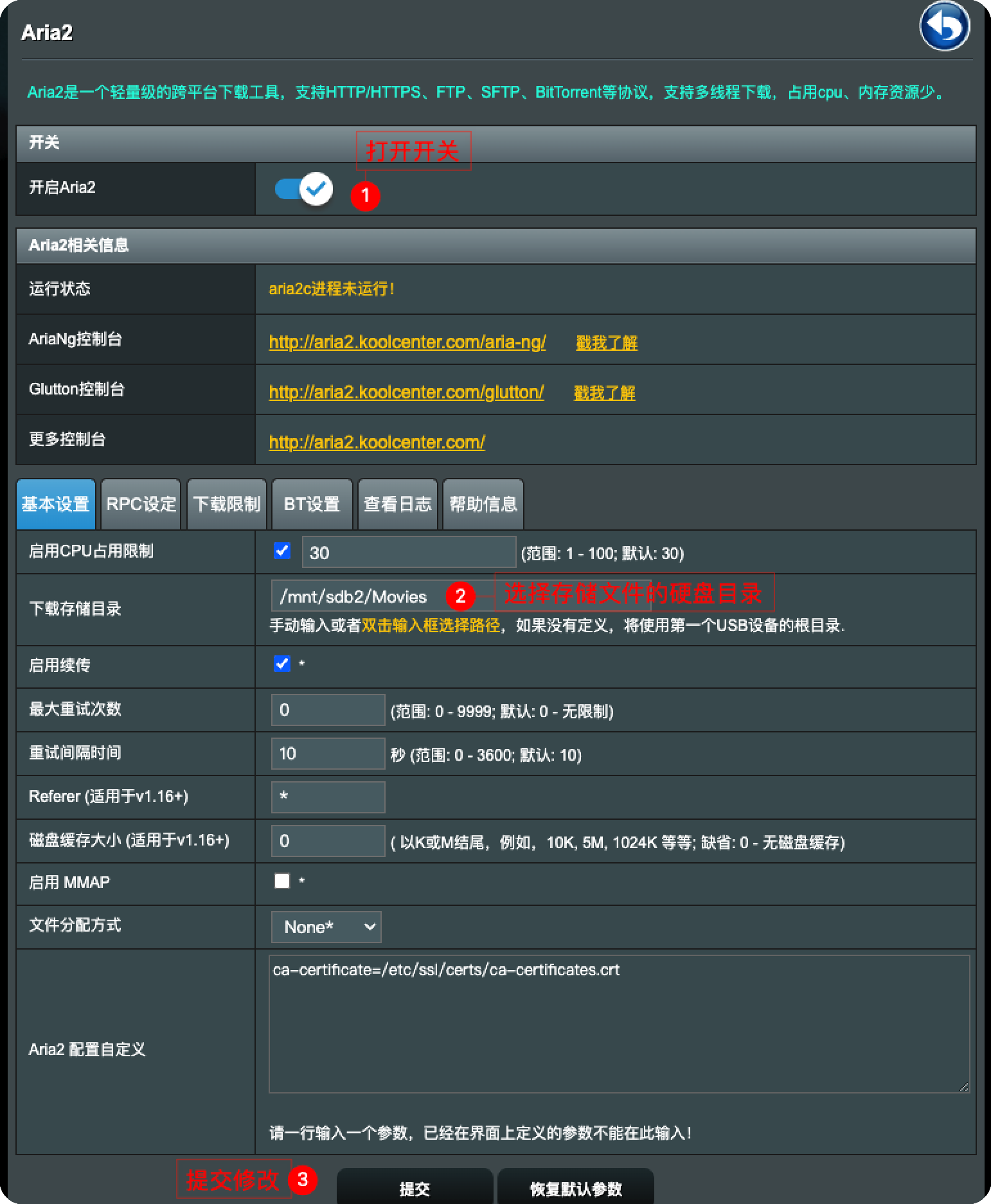The height and width of the screenshot is (1204, 991).
Task: Select the 基本设置 tab
Action: (56, 504)
